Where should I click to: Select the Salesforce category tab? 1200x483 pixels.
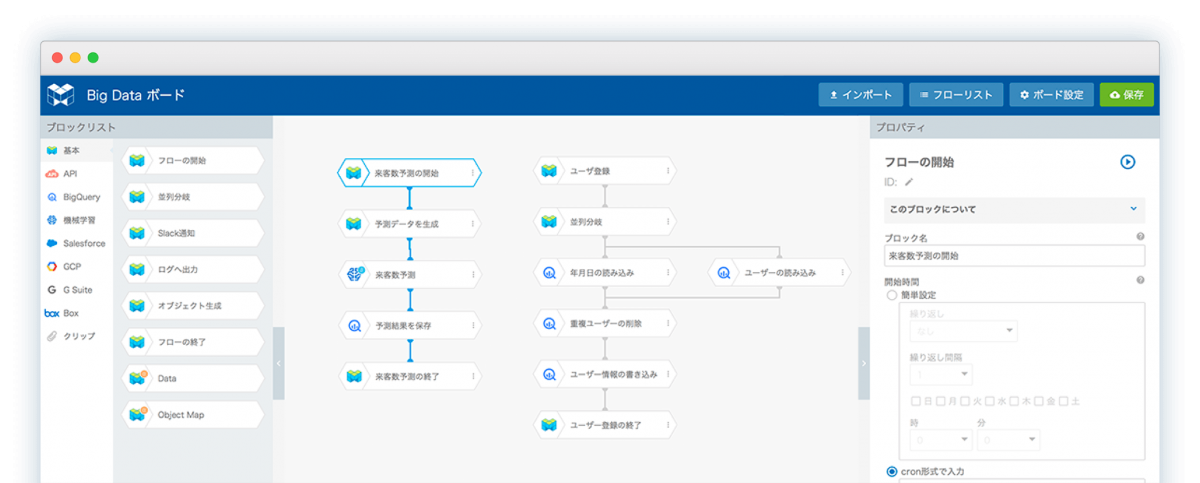77,243
